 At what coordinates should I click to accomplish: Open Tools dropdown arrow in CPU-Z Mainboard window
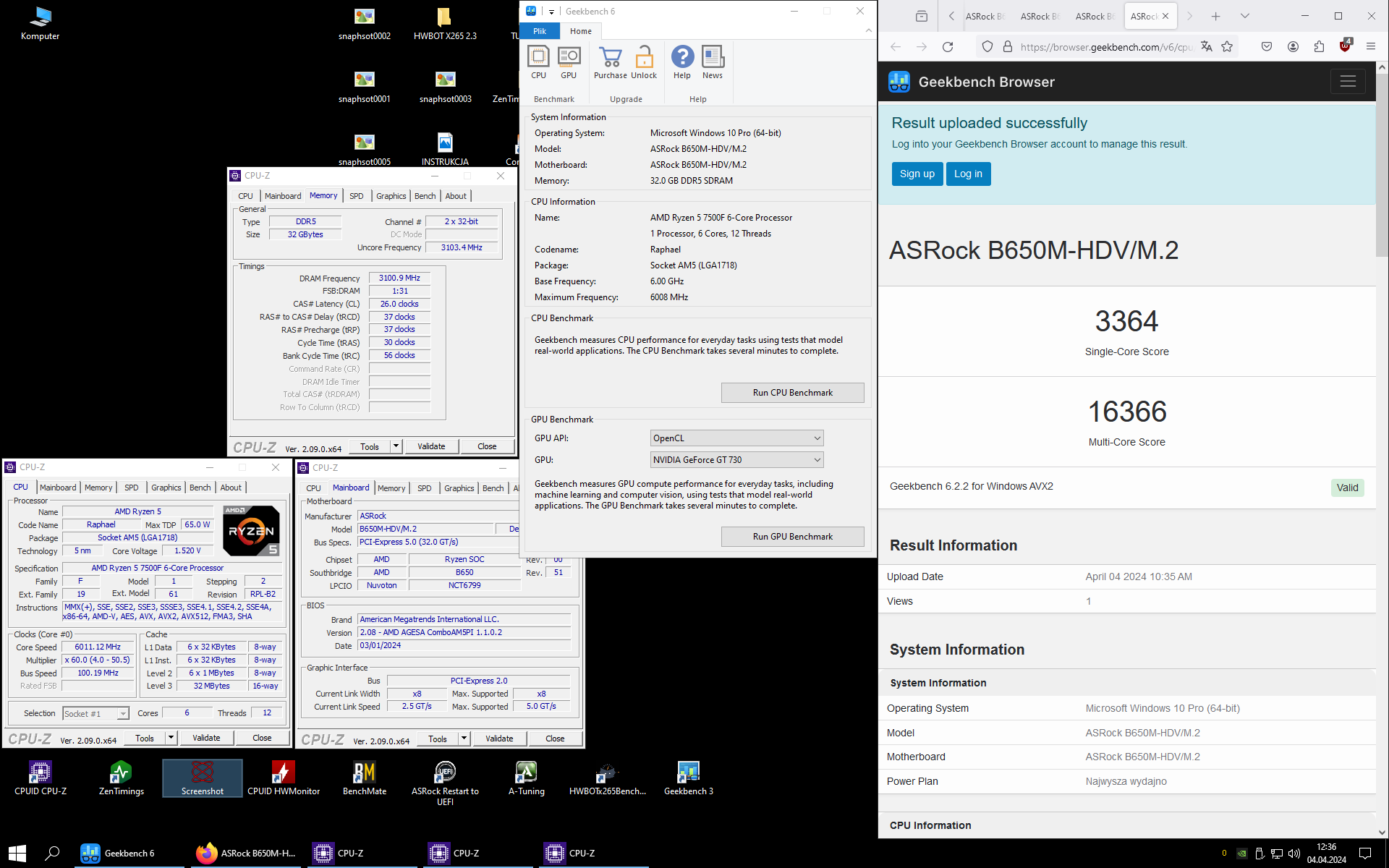(x=464, y=739)
